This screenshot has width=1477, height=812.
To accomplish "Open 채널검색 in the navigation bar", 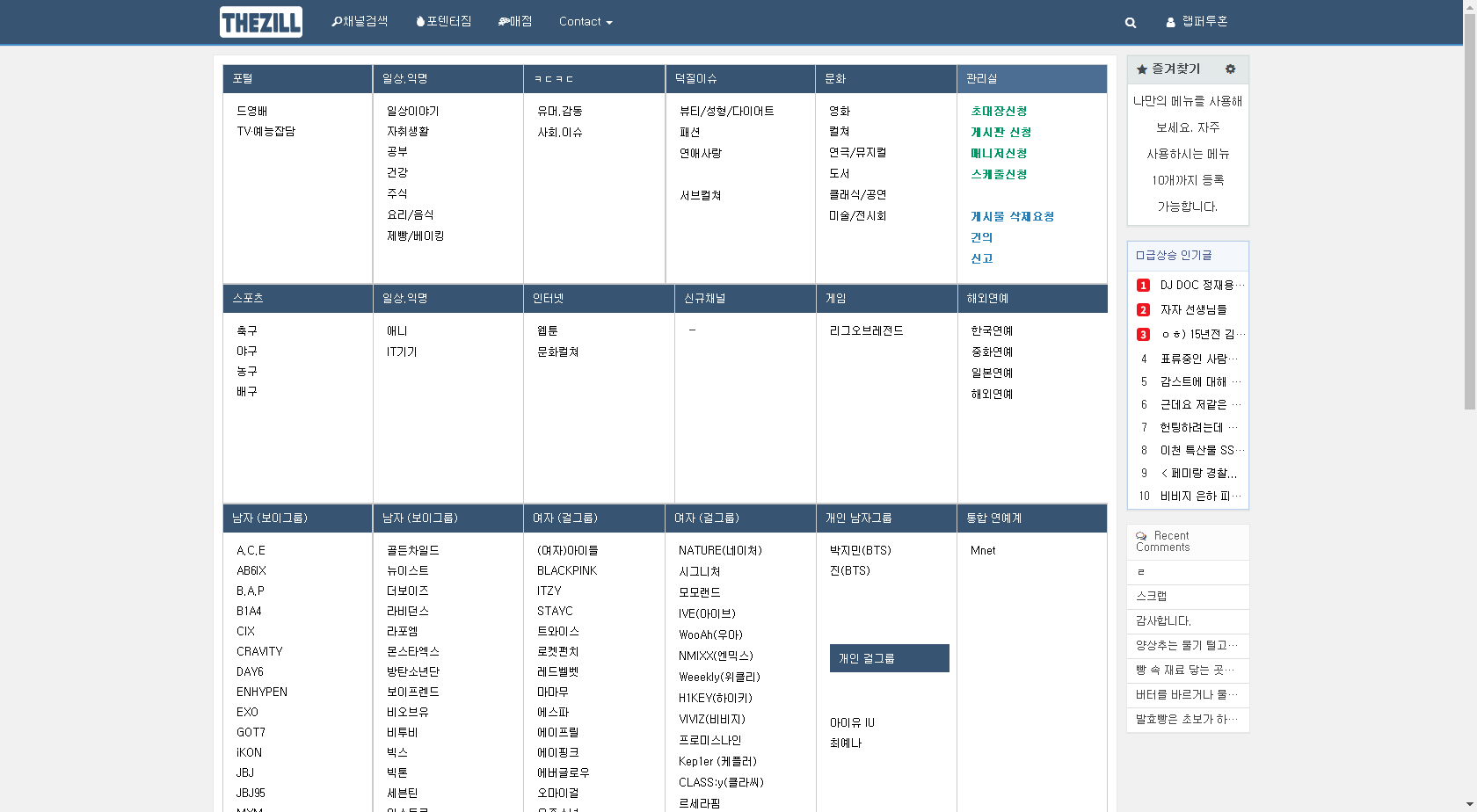I will (360, 21).
